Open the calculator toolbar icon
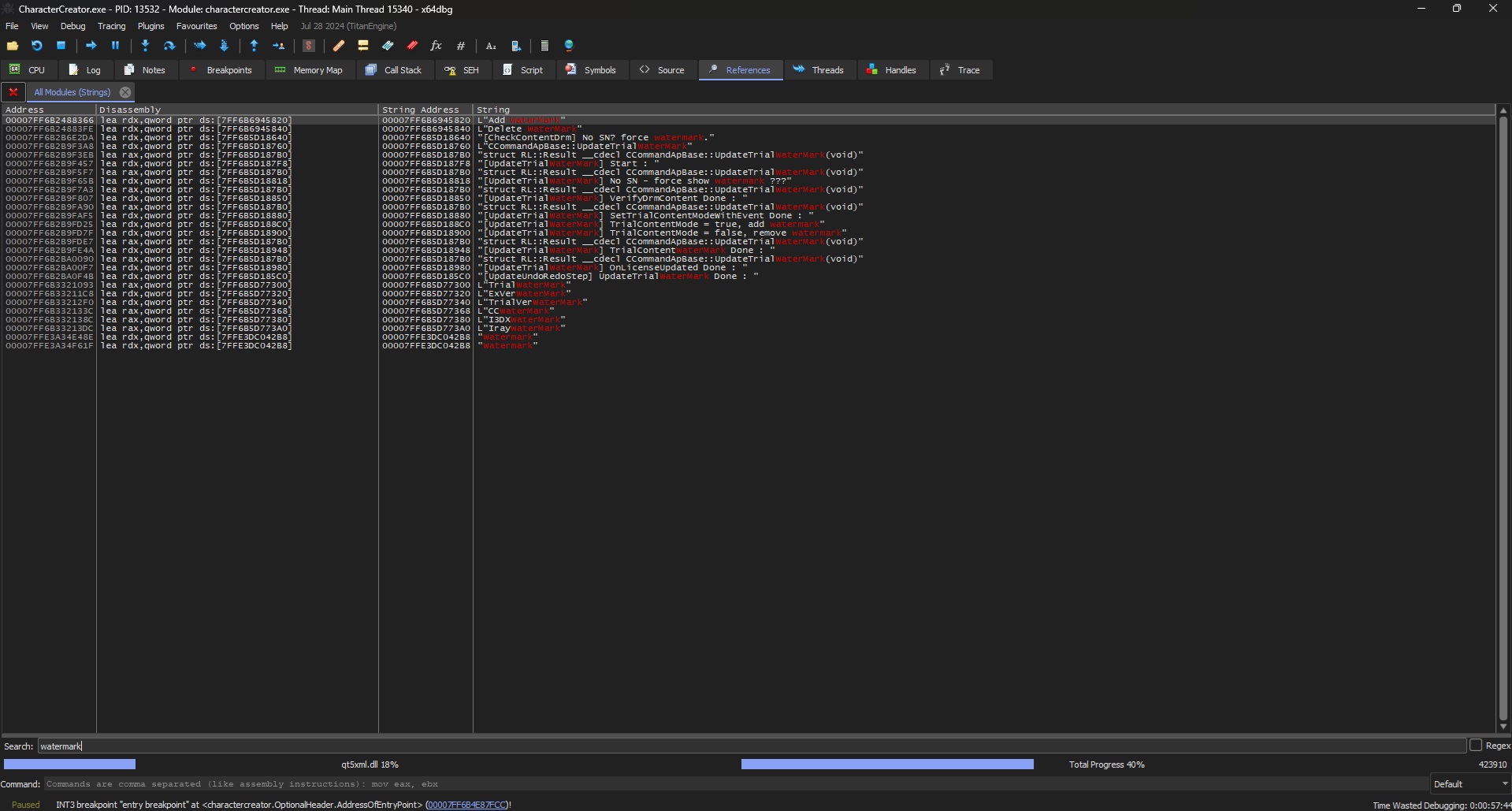This screenshot has height=811, width=1512. [x=544, y=46]
